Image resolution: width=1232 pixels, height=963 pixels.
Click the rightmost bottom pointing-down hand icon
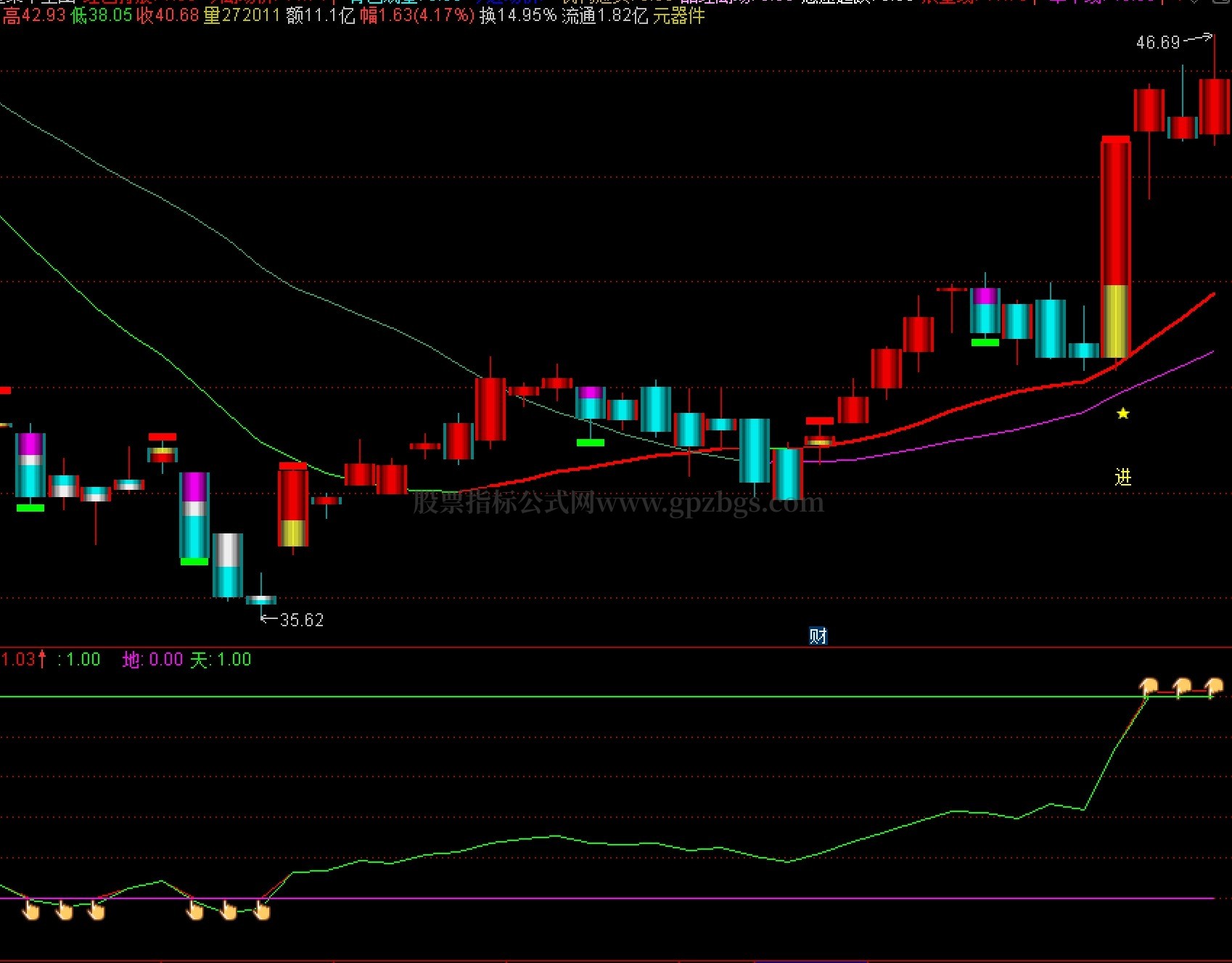262,910
